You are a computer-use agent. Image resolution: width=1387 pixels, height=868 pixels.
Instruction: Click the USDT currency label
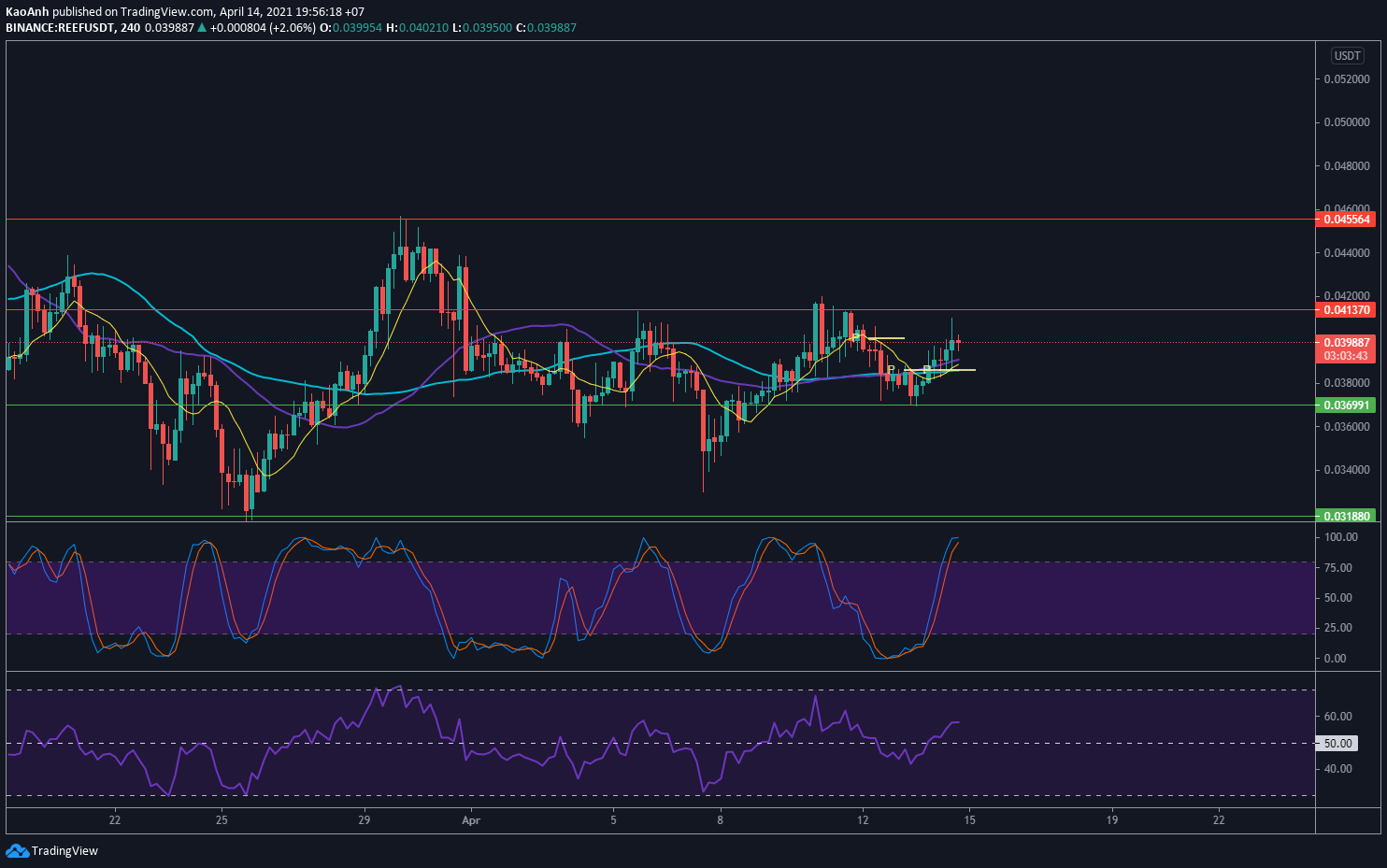(1347, 56)
